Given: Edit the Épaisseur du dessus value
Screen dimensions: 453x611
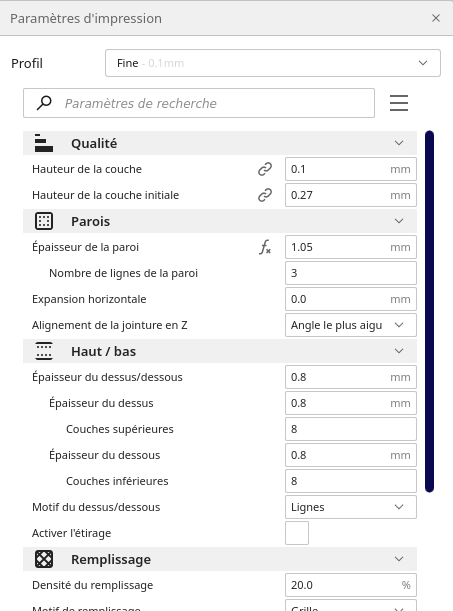Looking at the screenshot, I should (351, 403).
